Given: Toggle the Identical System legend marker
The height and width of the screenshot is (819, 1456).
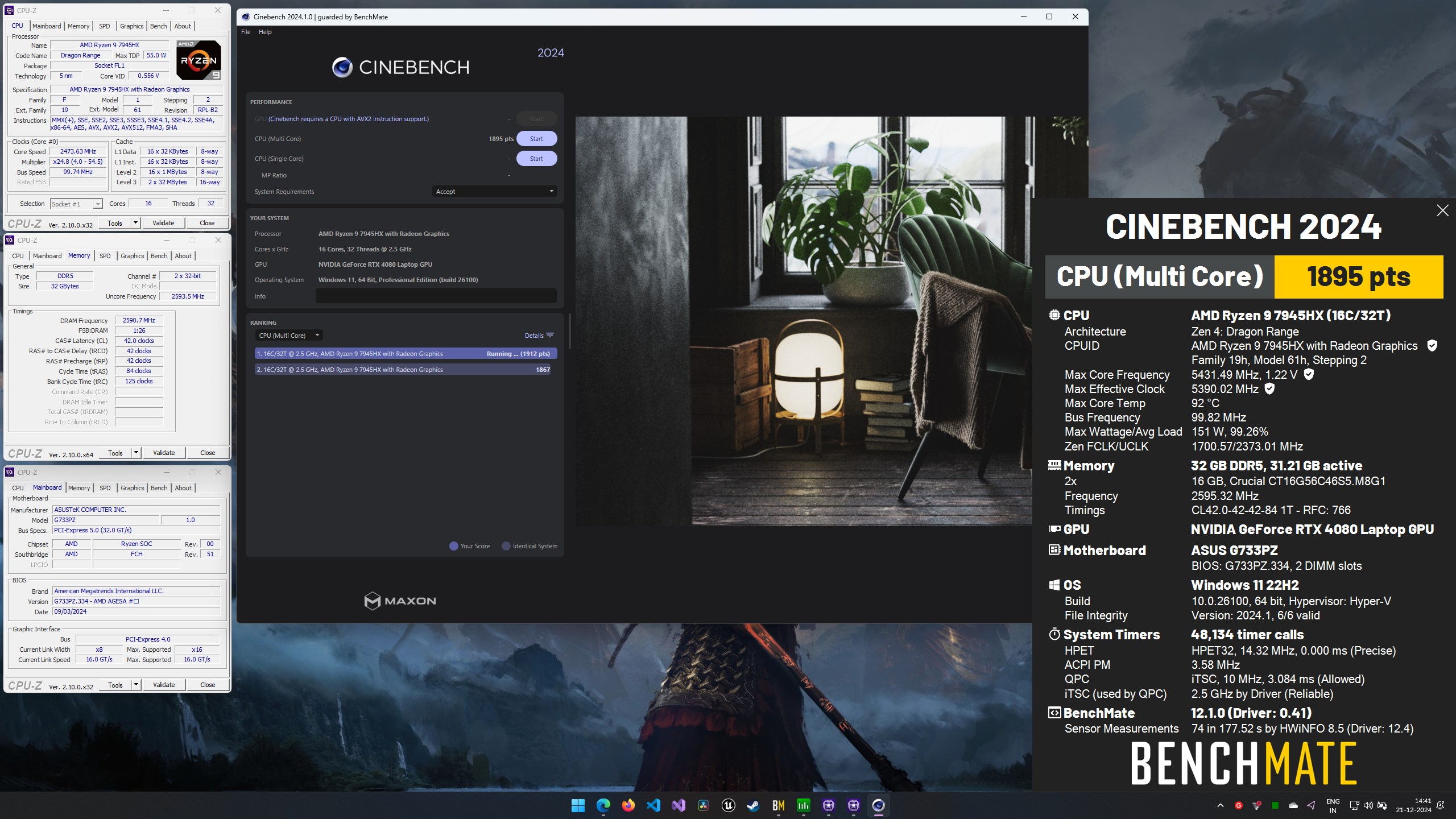Looking at the screenshot, I should point(506,546).
